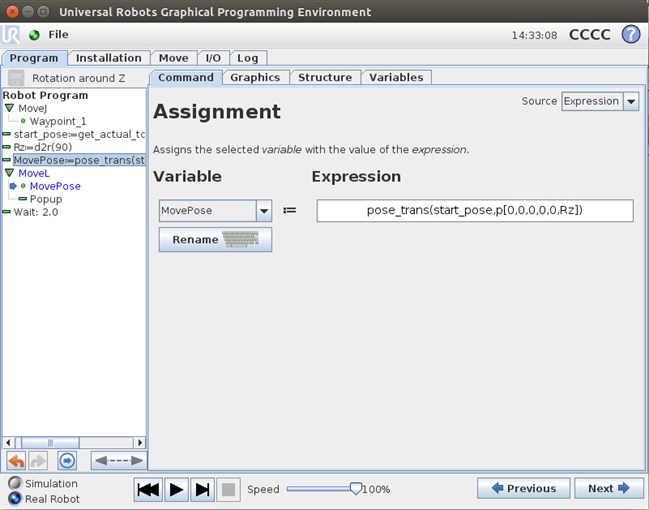Click the blue arrow marker beside MovePose waypoint
This screenshot has height=510, width=649.
pyautogui.click(x=13, y=186)
